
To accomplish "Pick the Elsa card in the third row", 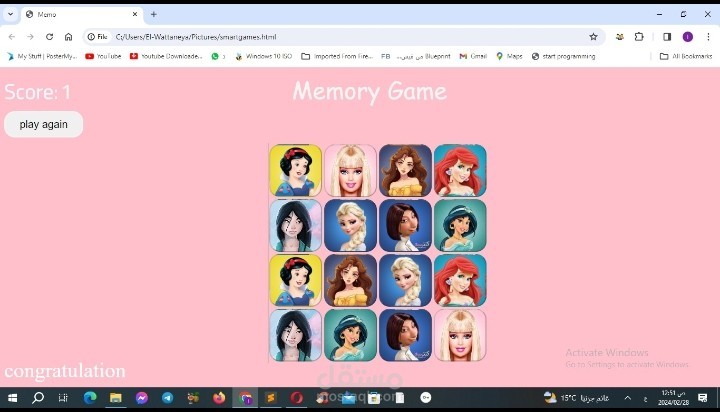I will tap(405, 280).
